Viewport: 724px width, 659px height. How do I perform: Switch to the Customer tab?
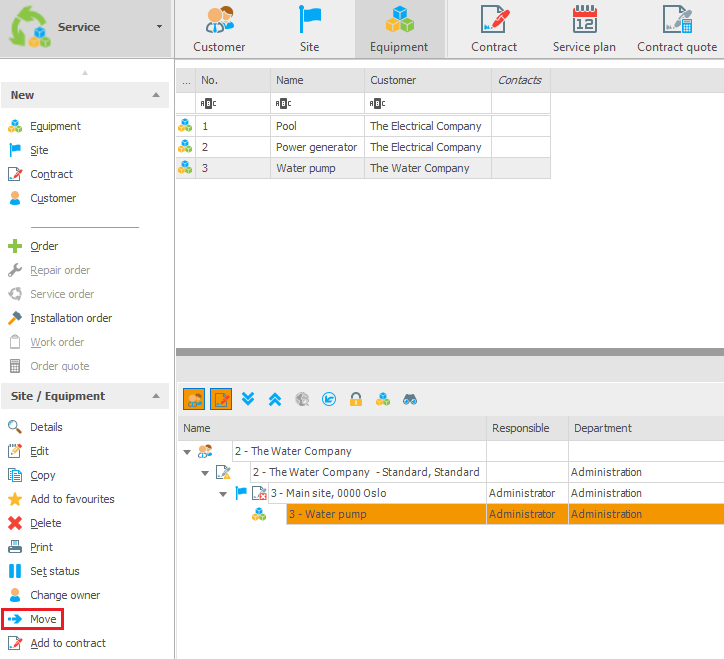219,29
